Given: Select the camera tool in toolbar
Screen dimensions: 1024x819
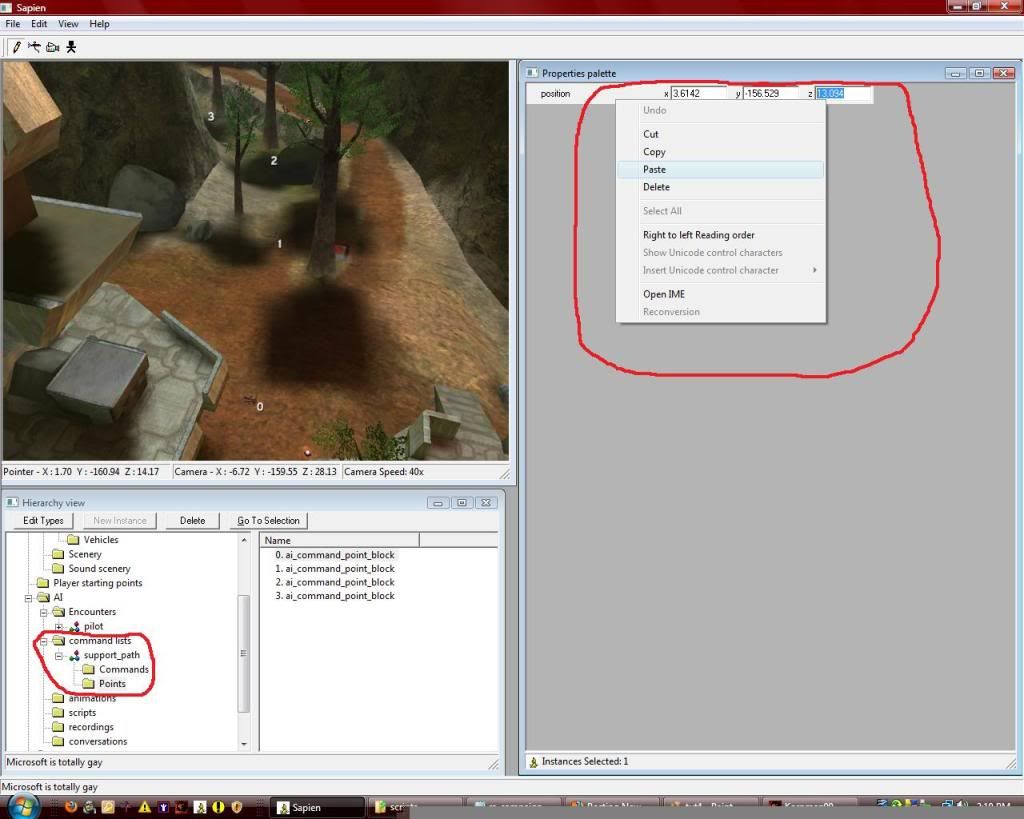Looking at the screenshot, I should pos(53,47).
